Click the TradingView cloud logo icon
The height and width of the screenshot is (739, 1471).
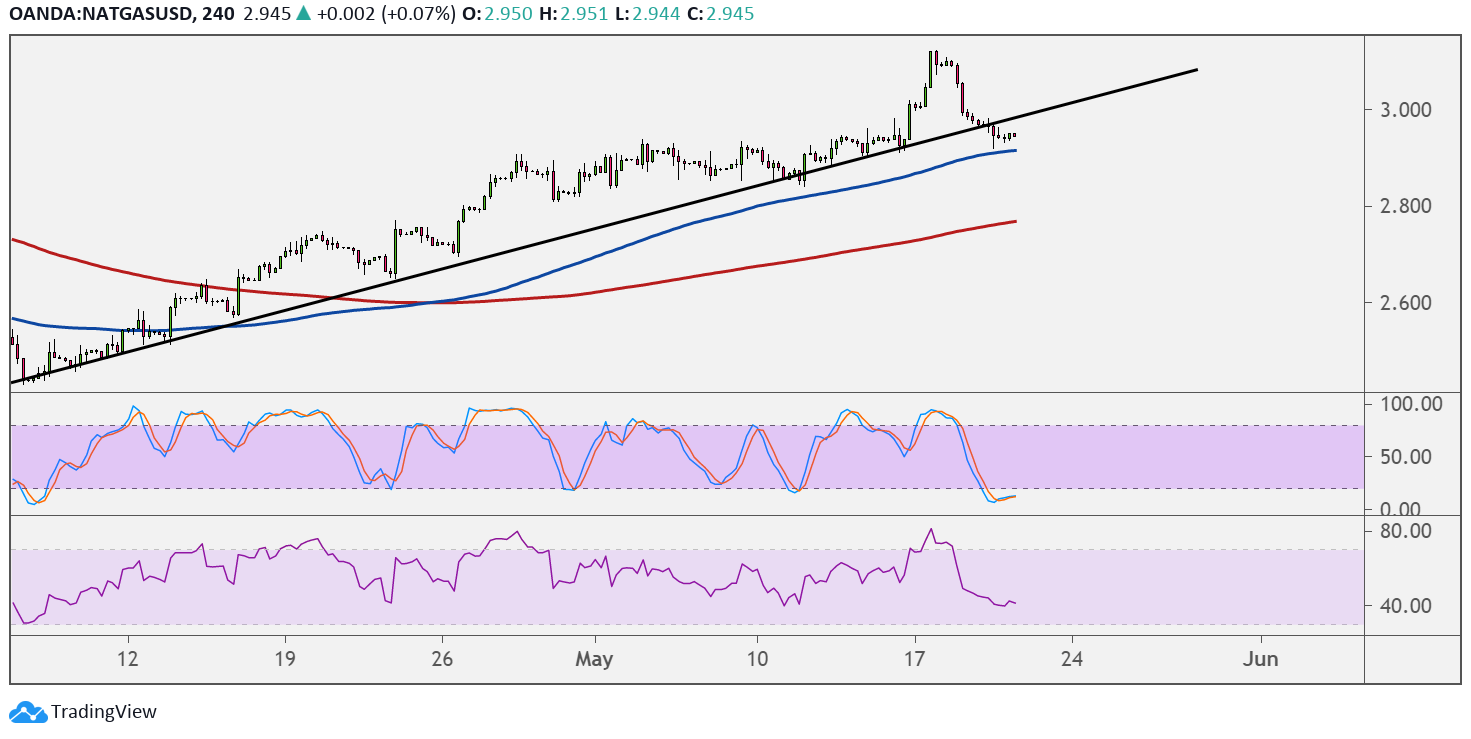28,712
